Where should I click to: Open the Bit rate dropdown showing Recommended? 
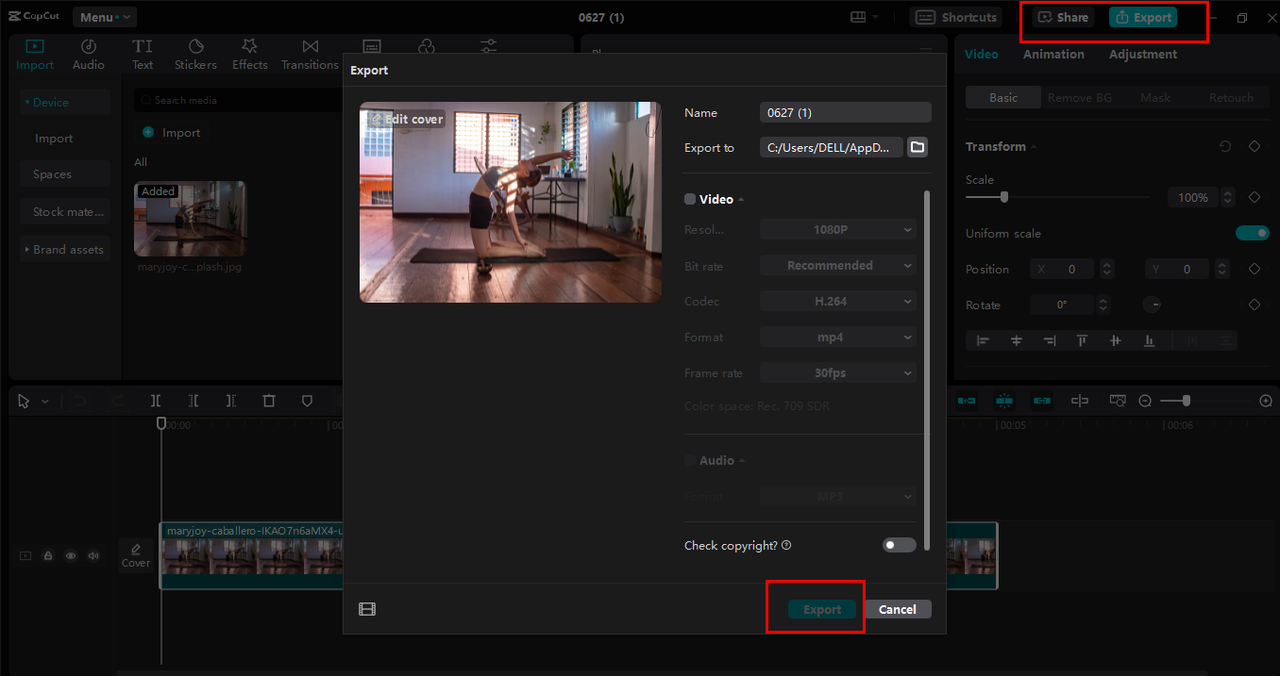(x=838, y=265)
